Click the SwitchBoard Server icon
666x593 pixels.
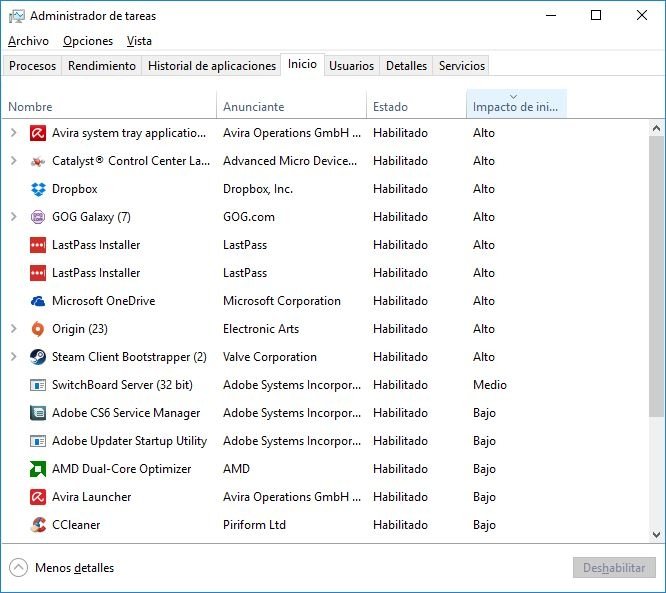(38, 385)
